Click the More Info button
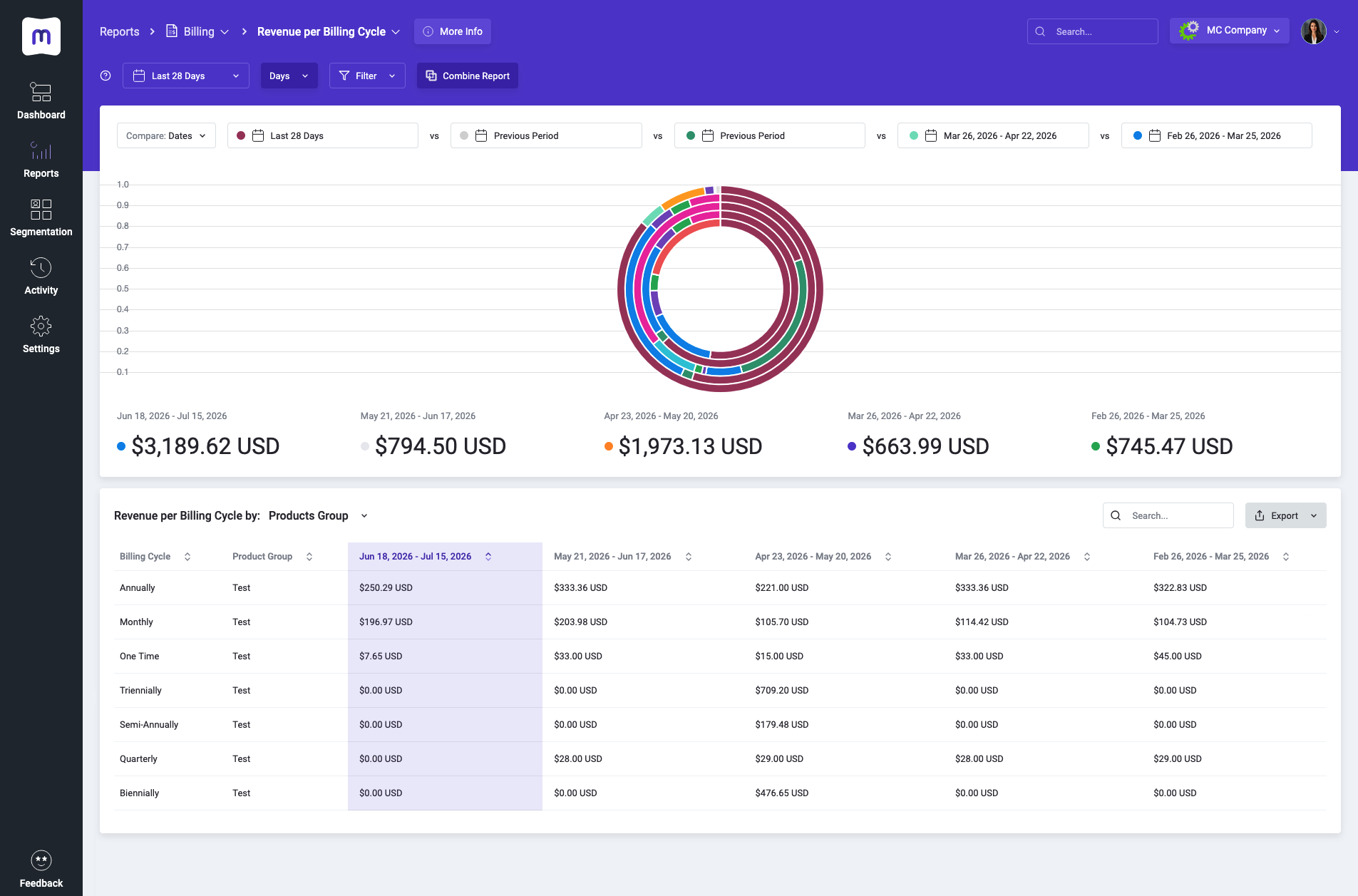This screenshot has width=1358, height=896. (x=453, y=31)
